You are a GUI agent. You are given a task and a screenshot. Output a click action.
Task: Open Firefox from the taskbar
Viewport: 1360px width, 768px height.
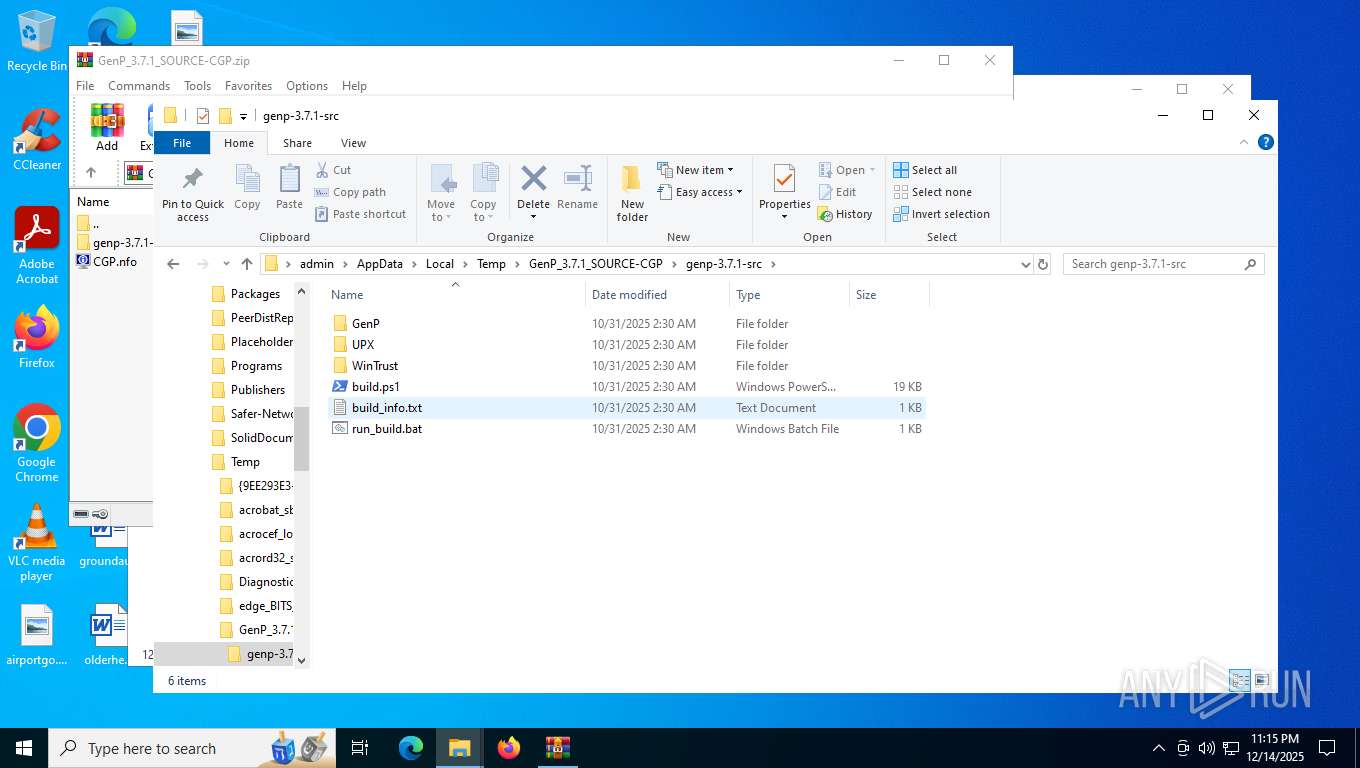tap(509, 748)
